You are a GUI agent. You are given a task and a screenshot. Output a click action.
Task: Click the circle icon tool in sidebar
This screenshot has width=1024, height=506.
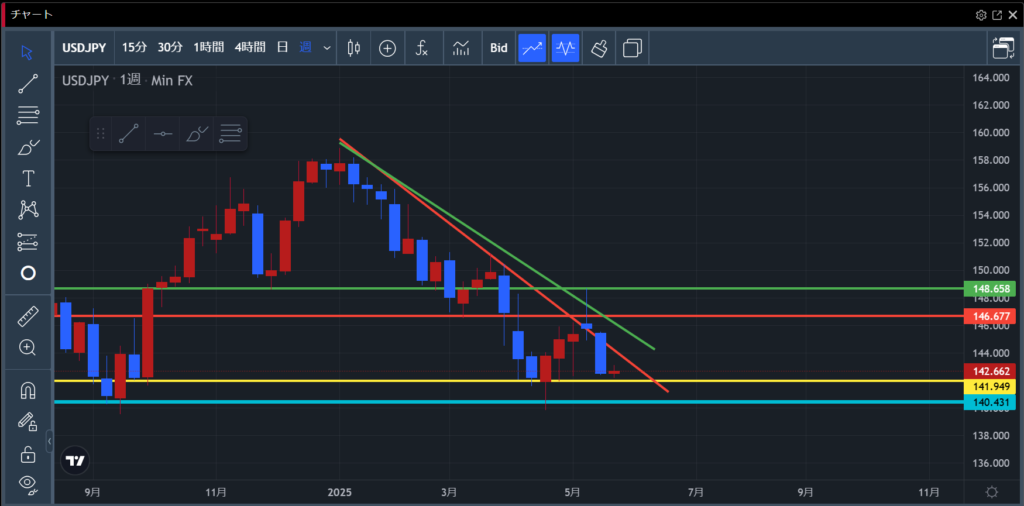coord(27,273)
